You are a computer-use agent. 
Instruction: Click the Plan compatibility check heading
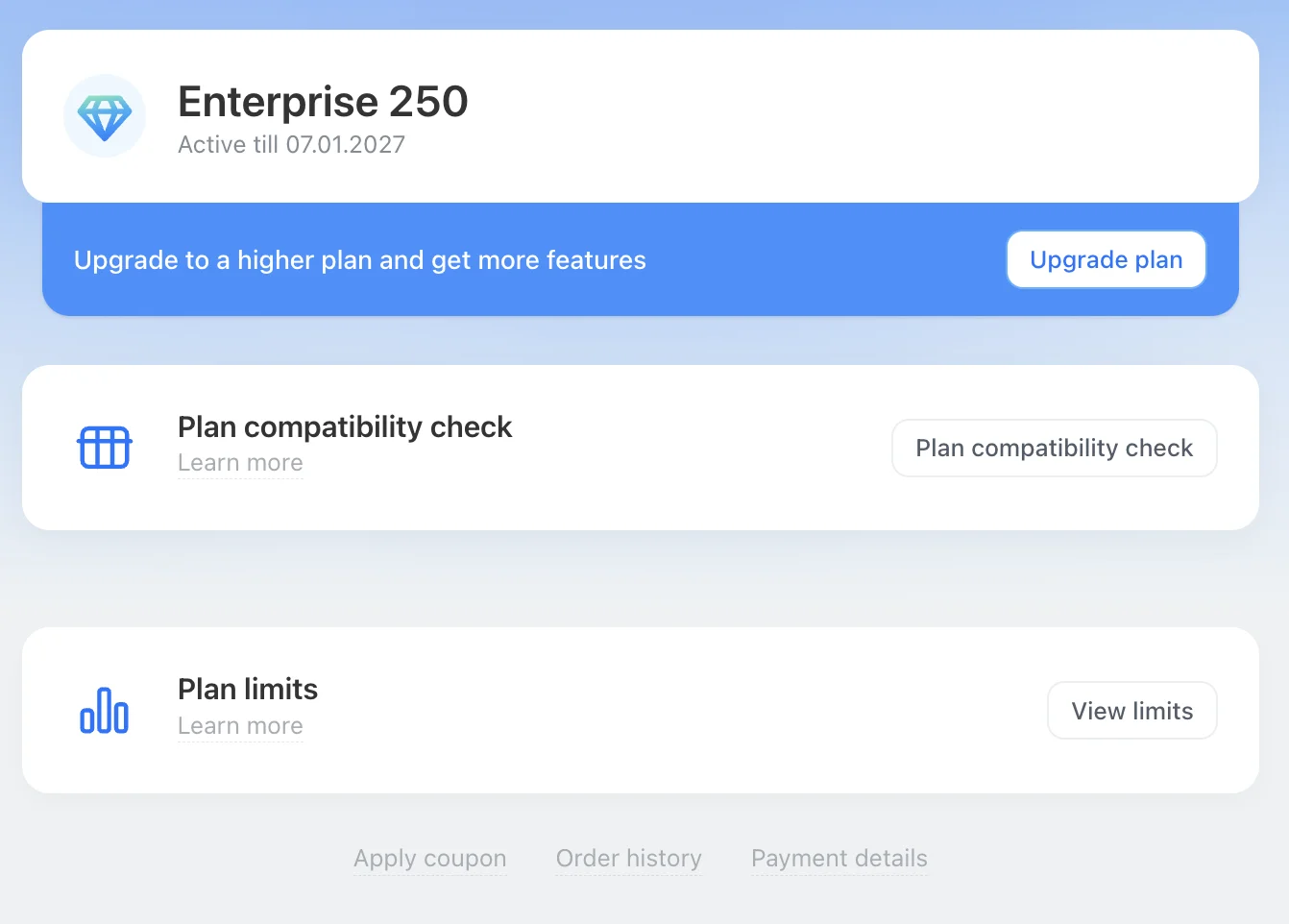tap(345, 426)
